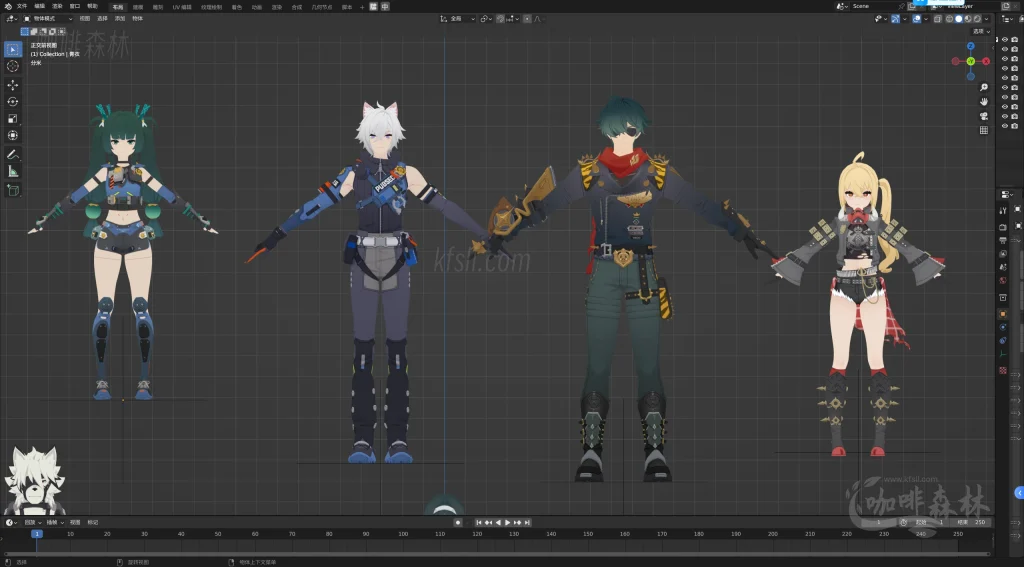1024x567 pixels.
Task: Click the current frame 1 marker on timeline
Action: point(37,534)
